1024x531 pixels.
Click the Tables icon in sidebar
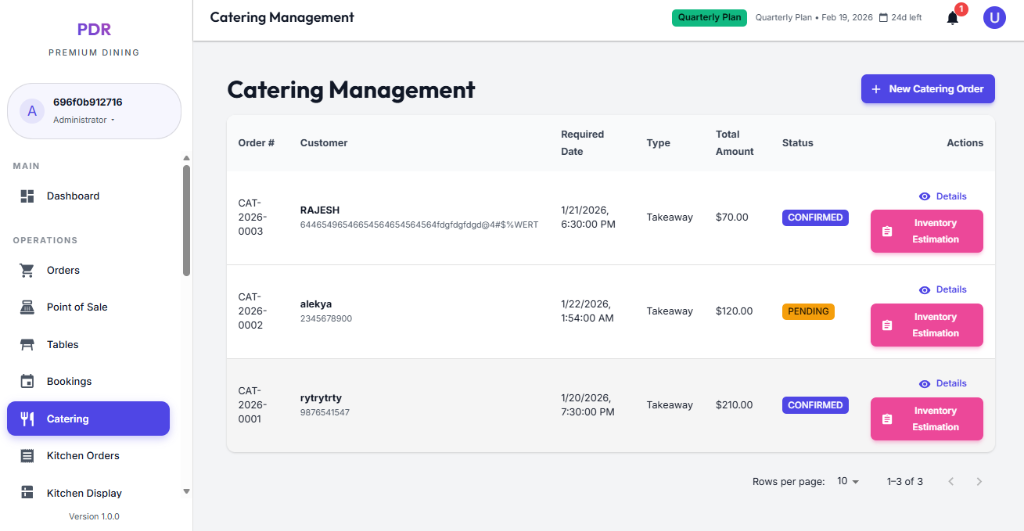coord(28,344)
